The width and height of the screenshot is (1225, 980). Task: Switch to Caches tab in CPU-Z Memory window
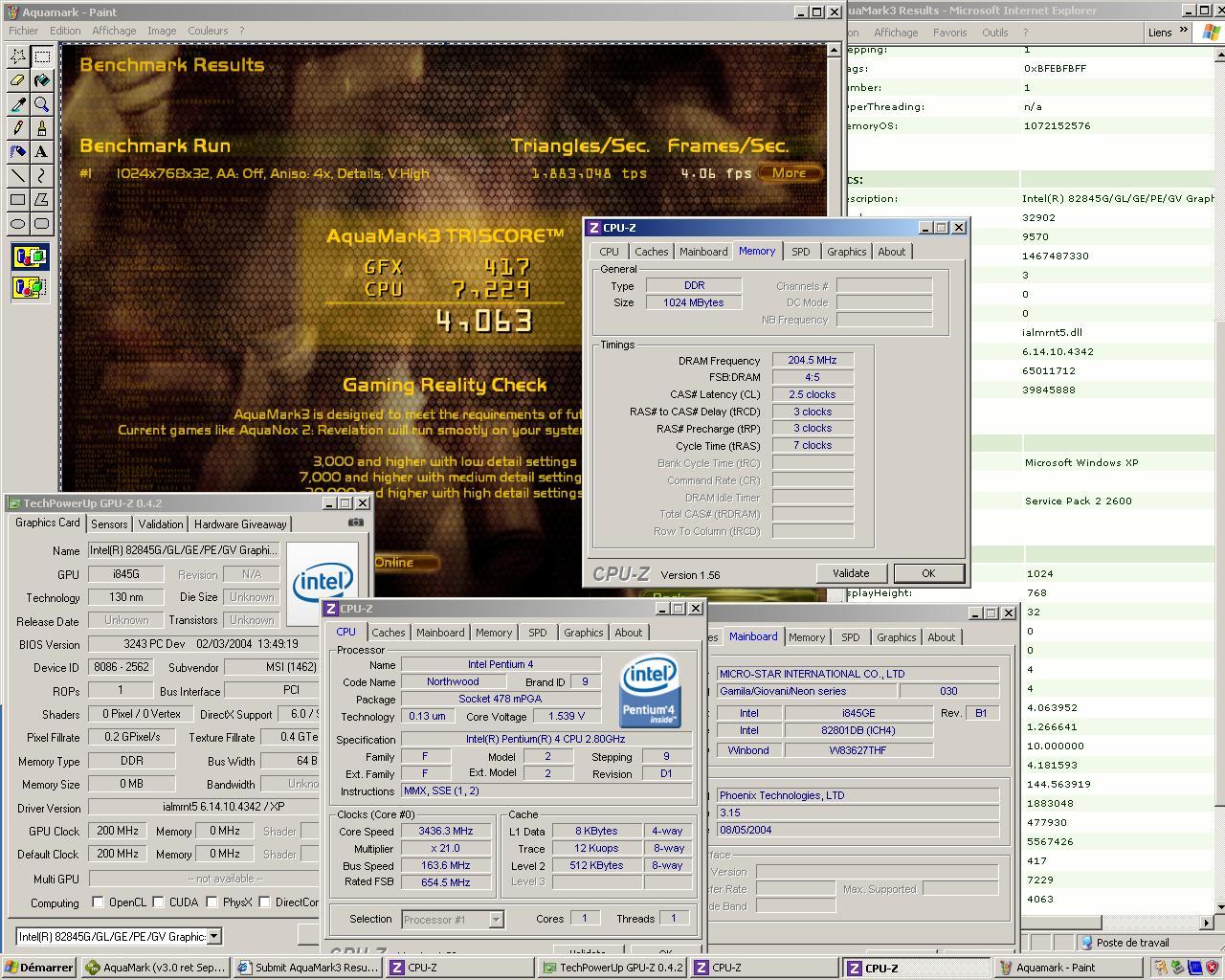tap(651, 252)
